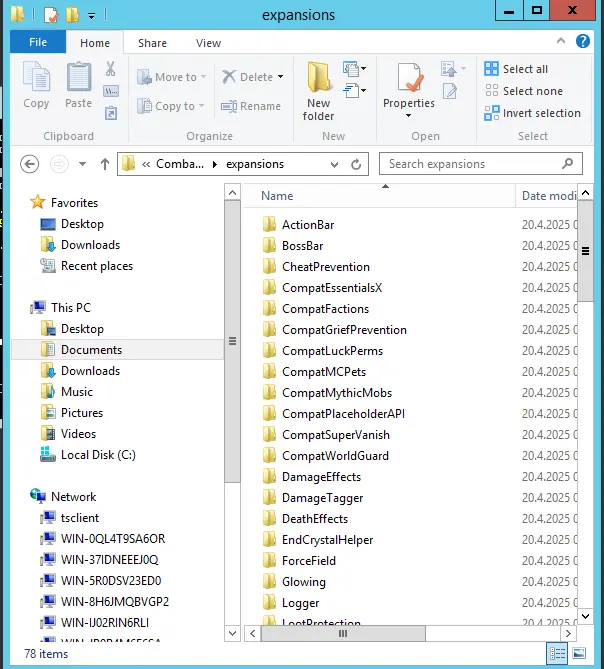Sort by the Date modified column header
This screenshot has width=604, height=669.
547,196
